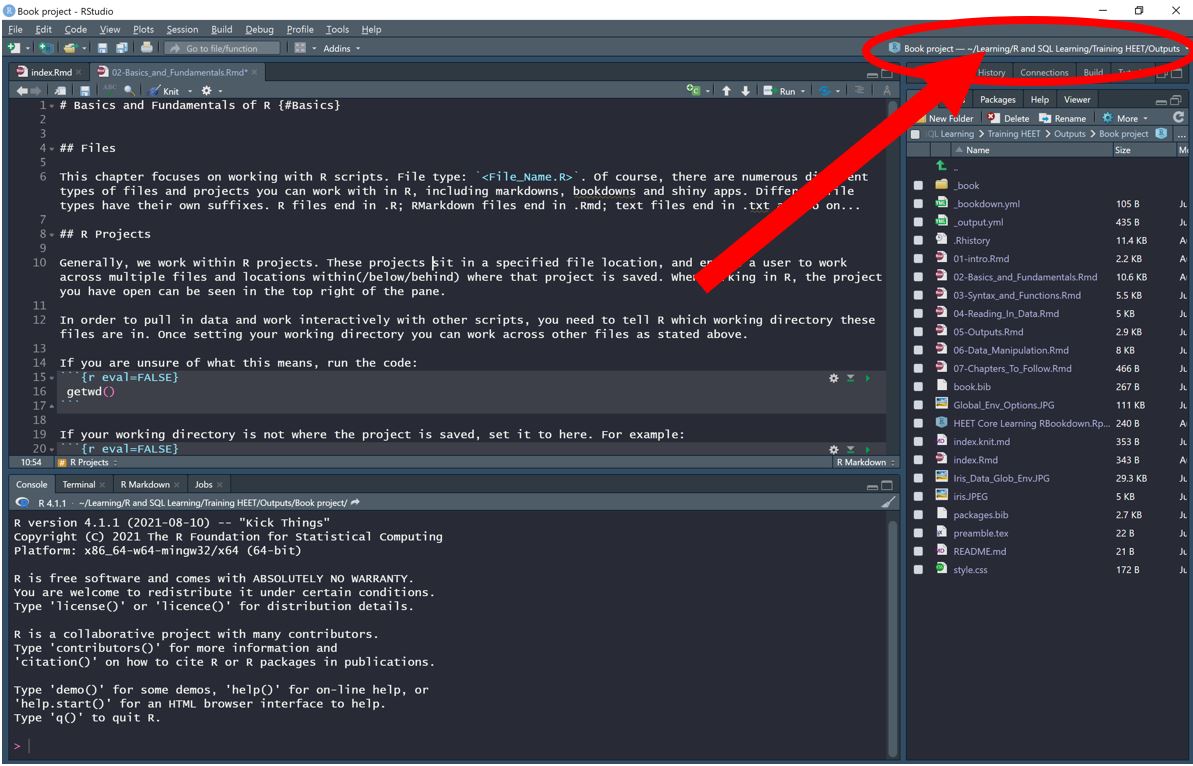1193x766 pixels.
Task: Open the R Projects section navigator dropdown
Action: coord(87,462)
